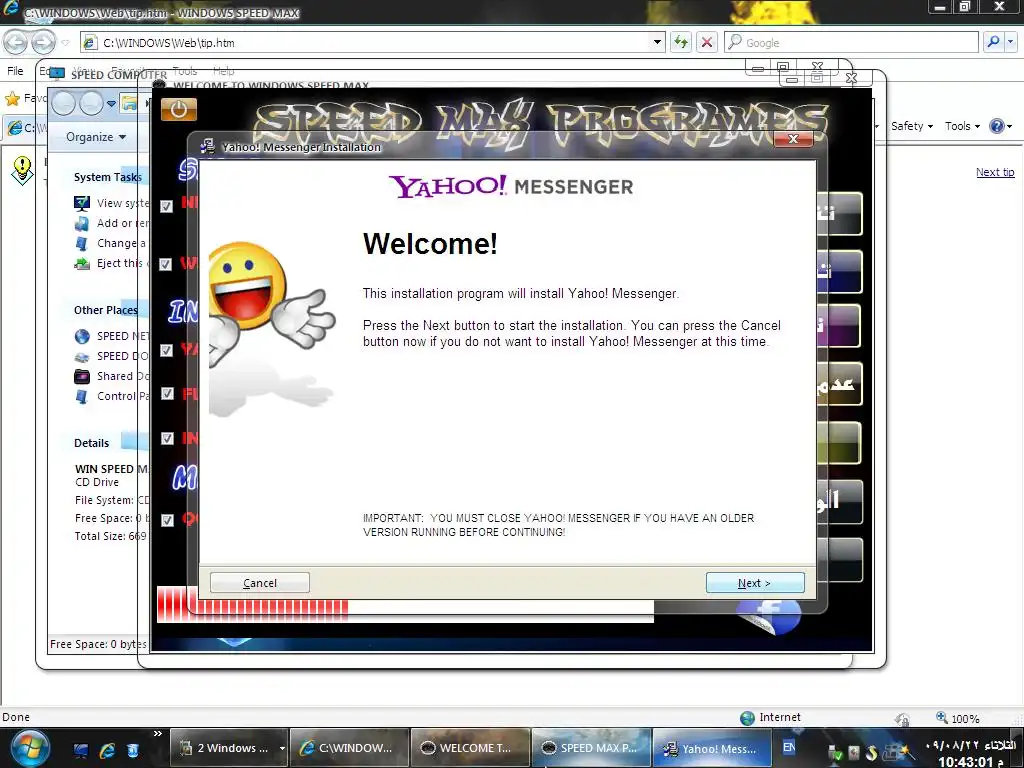Click the 'Other Places' section header
This screenshot has width=1024, height=768.
click(106, 310)
